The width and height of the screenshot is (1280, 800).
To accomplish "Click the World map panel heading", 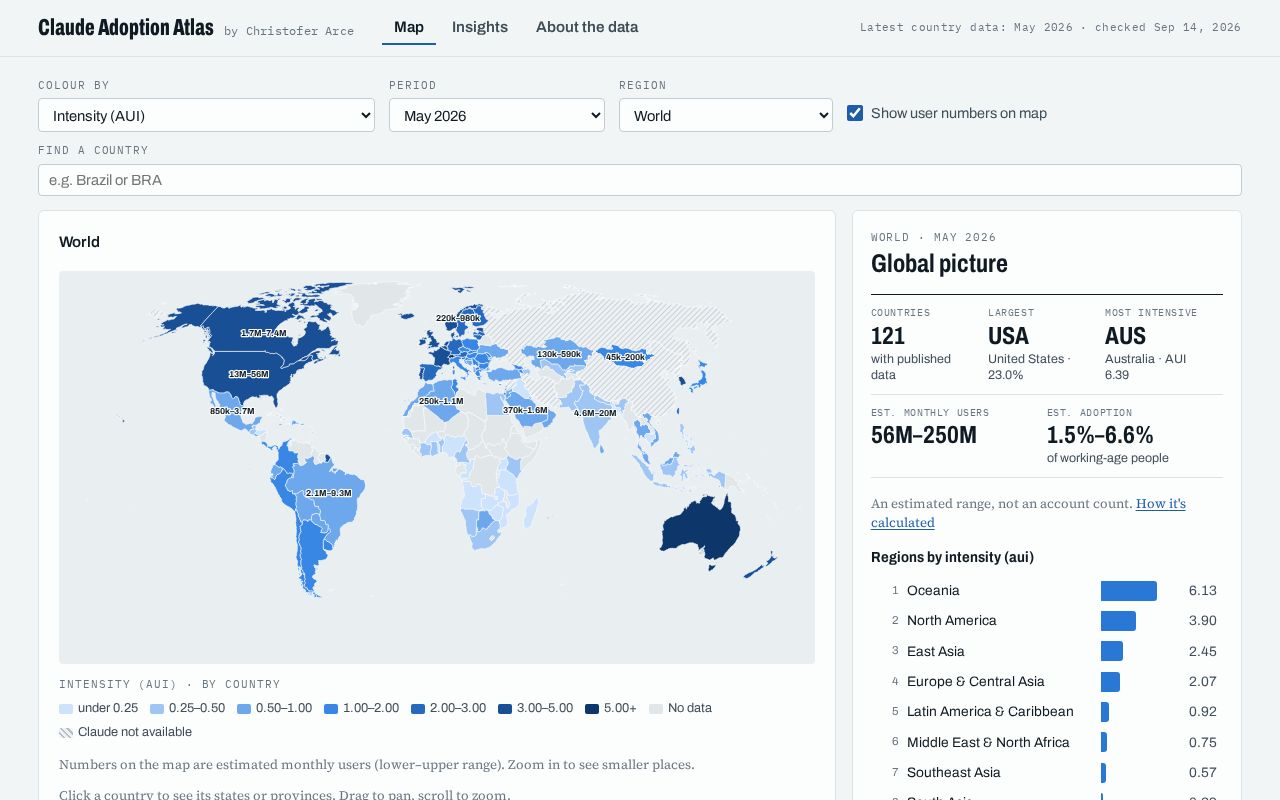I will (x=79, y=242).
